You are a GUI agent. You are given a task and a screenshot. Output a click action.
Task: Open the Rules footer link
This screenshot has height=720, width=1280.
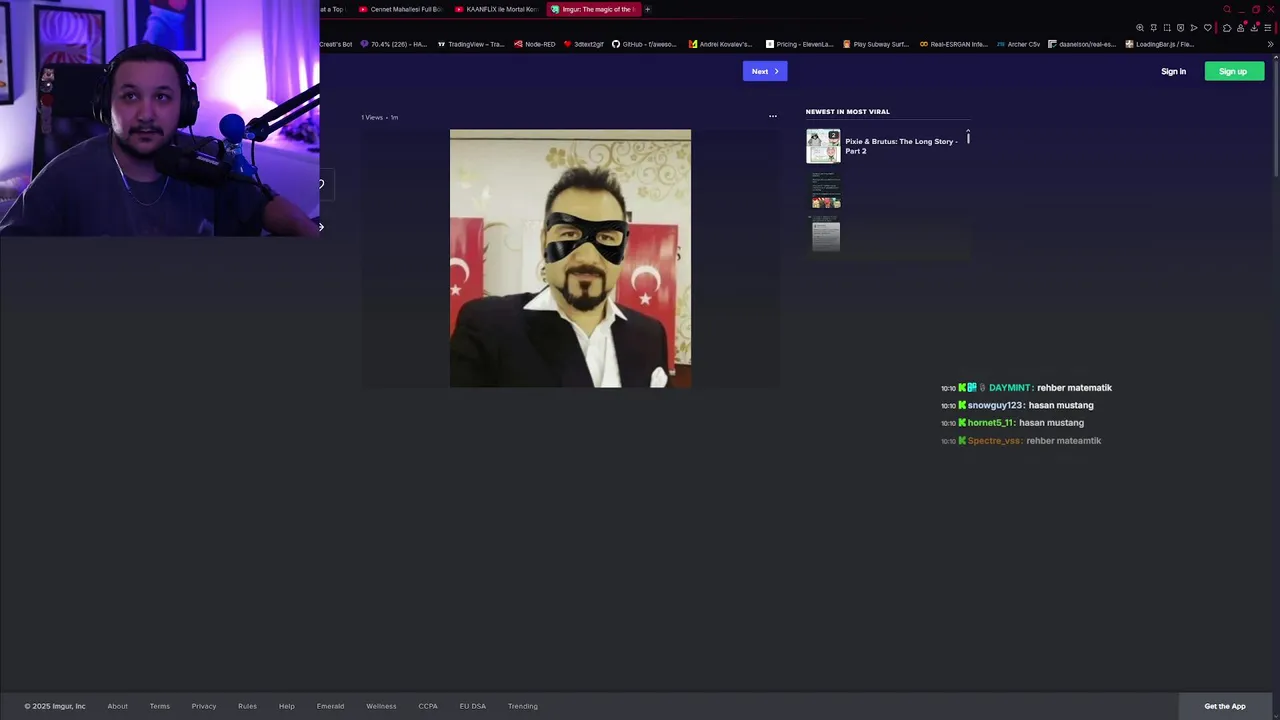[247, 706]
